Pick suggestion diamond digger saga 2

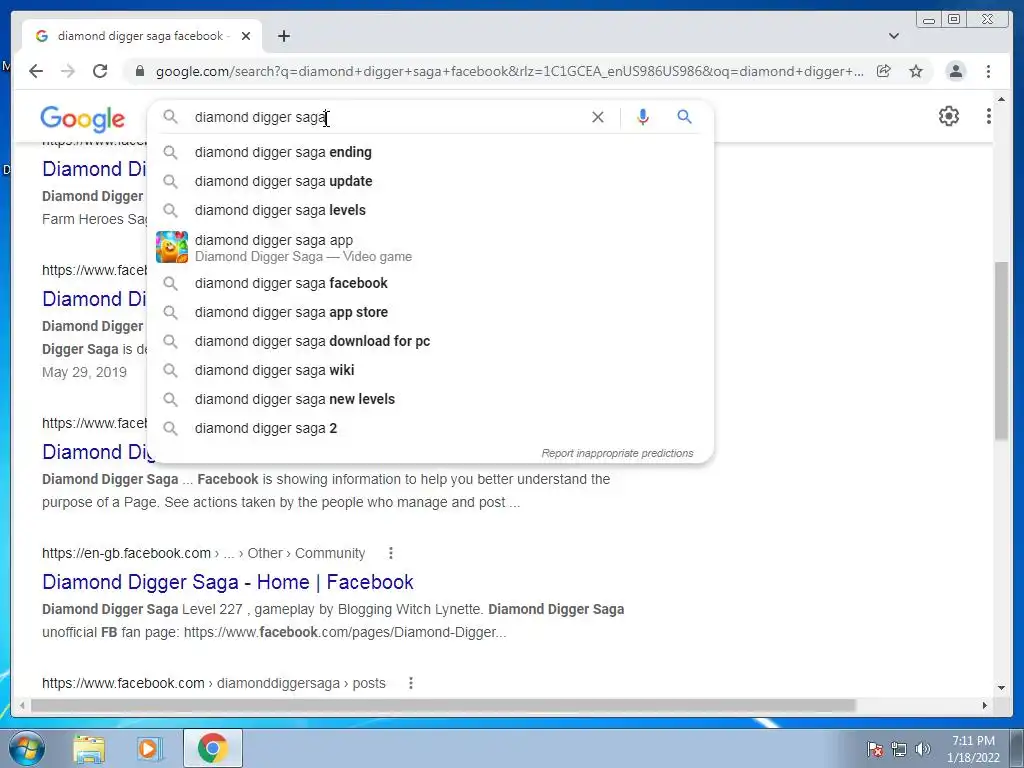pyautogui.click(x=430, y=428)
